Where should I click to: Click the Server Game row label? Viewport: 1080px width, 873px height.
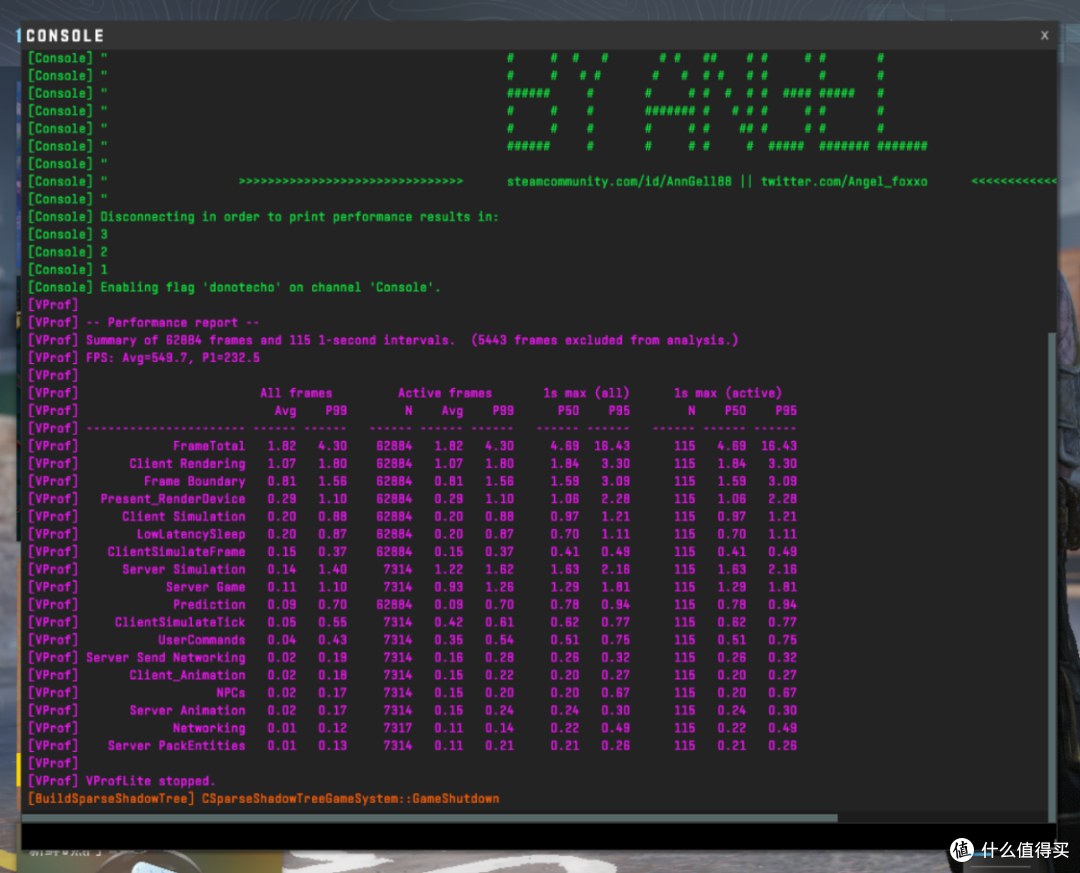click(x=205, y=587)
